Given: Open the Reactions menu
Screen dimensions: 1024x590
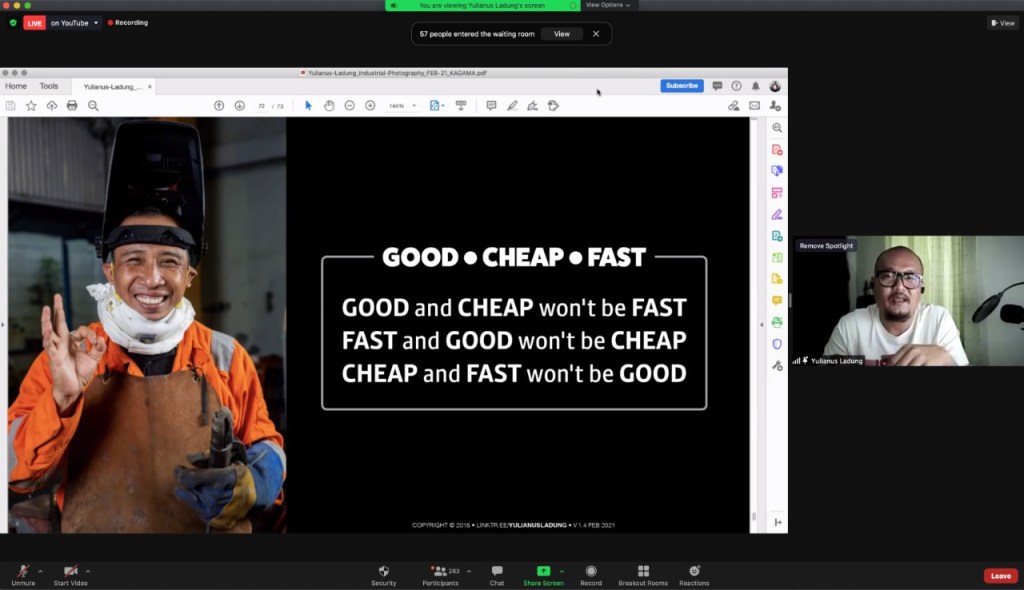Looking at the screenshot, I should 694,572.
